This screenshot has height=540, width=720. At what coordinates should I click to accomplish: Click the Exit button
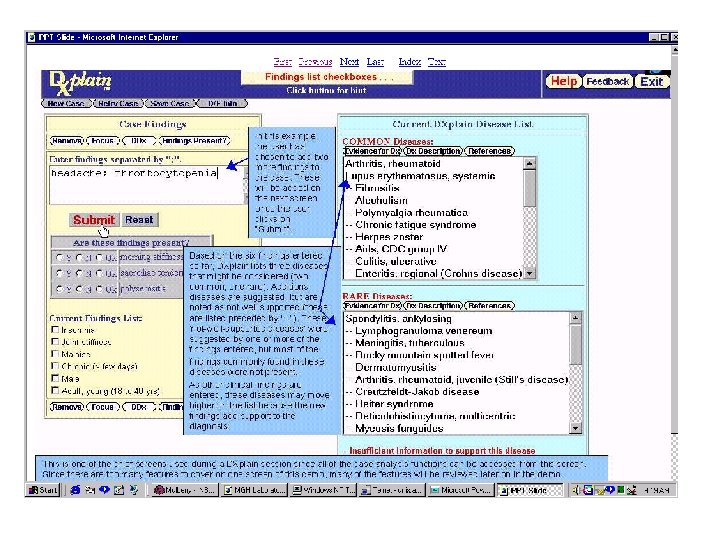652,82
